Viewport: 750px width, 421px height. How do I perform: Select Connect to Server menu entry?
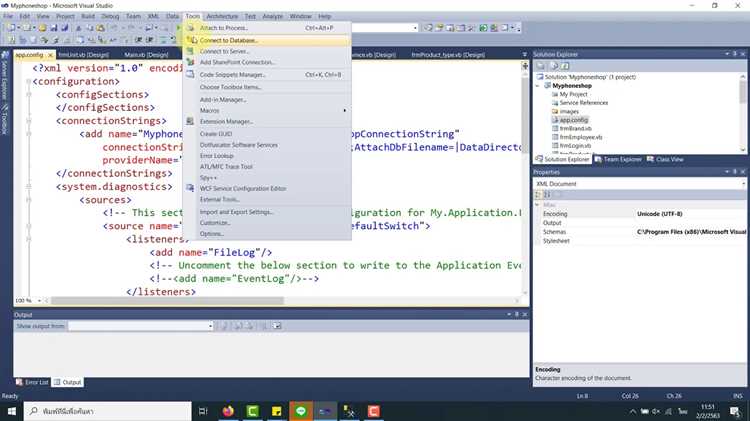(x=267, y=51)
